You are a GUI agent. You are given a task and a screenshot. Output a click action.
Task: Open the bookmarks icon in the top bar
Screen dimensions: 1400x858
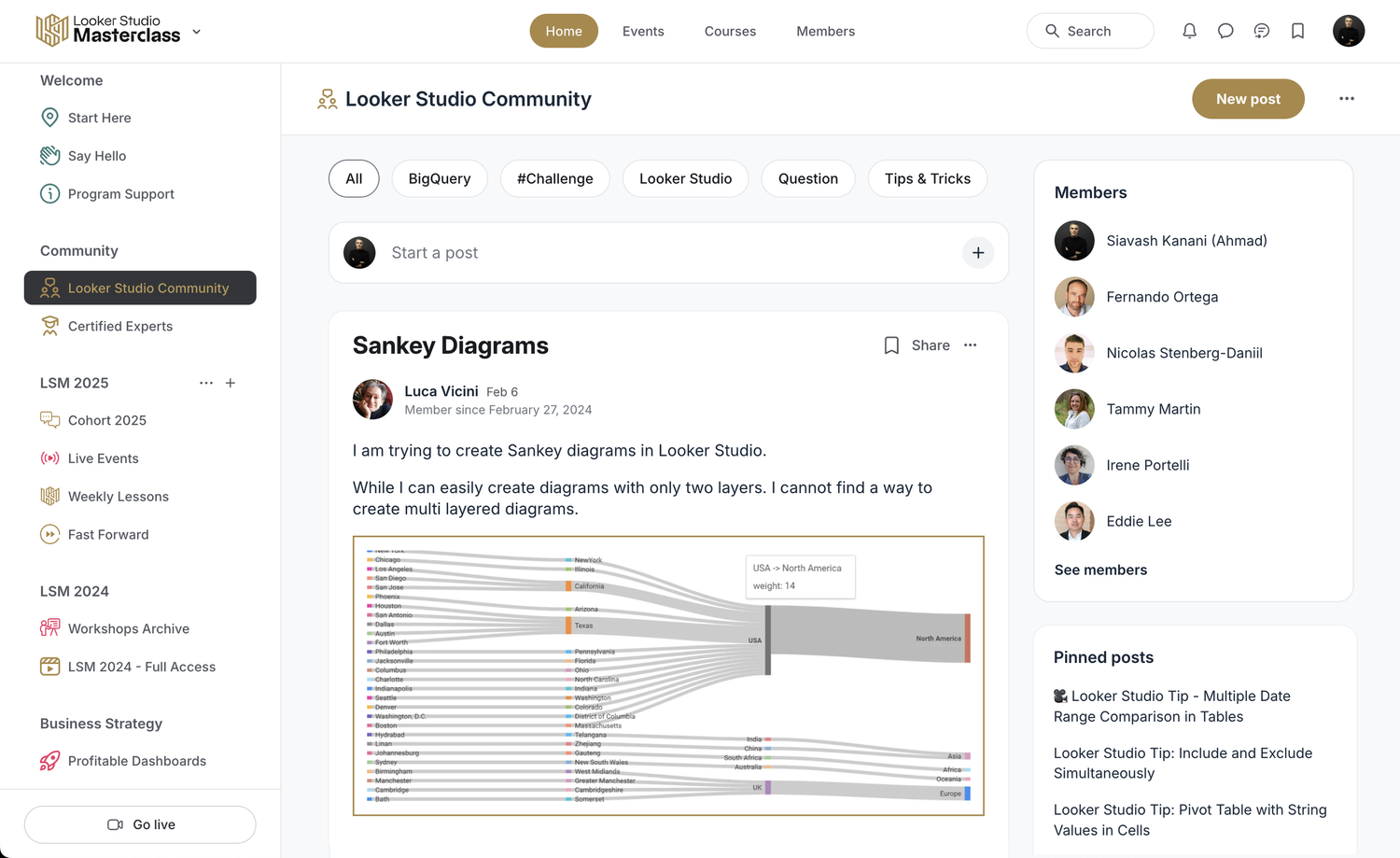click(x=1297, y=31)
